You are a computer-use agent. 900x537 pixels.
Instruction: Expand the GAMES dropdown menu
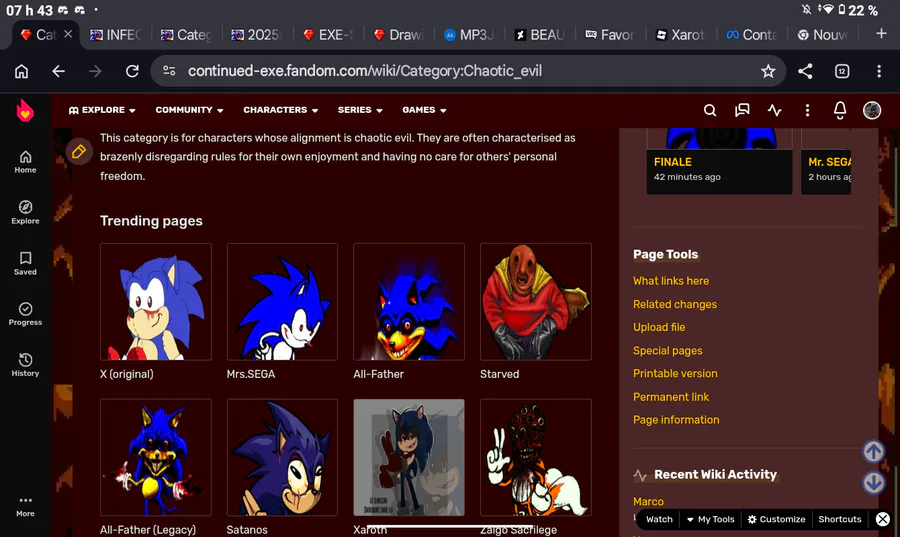pyautogui.click(x=424, y=110)
